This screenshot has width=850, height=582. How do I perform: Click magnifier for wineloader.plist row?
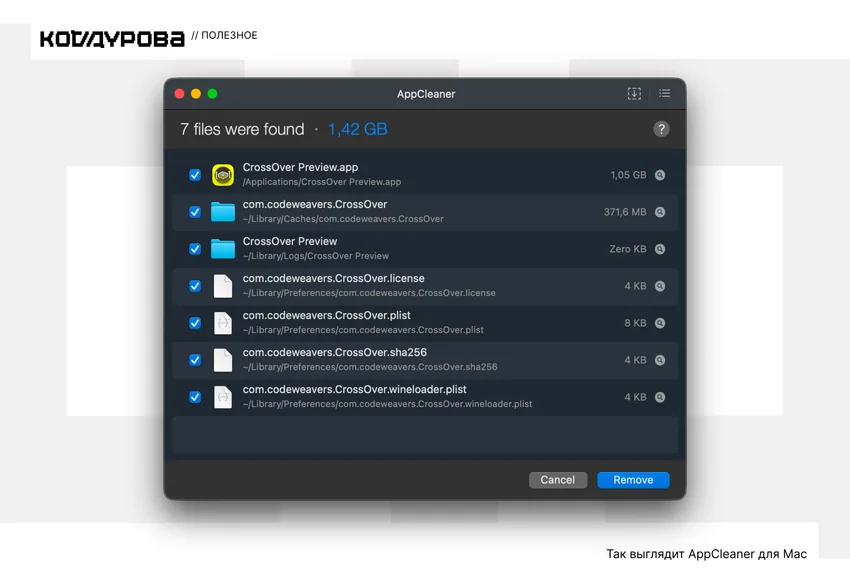[660, 397]
